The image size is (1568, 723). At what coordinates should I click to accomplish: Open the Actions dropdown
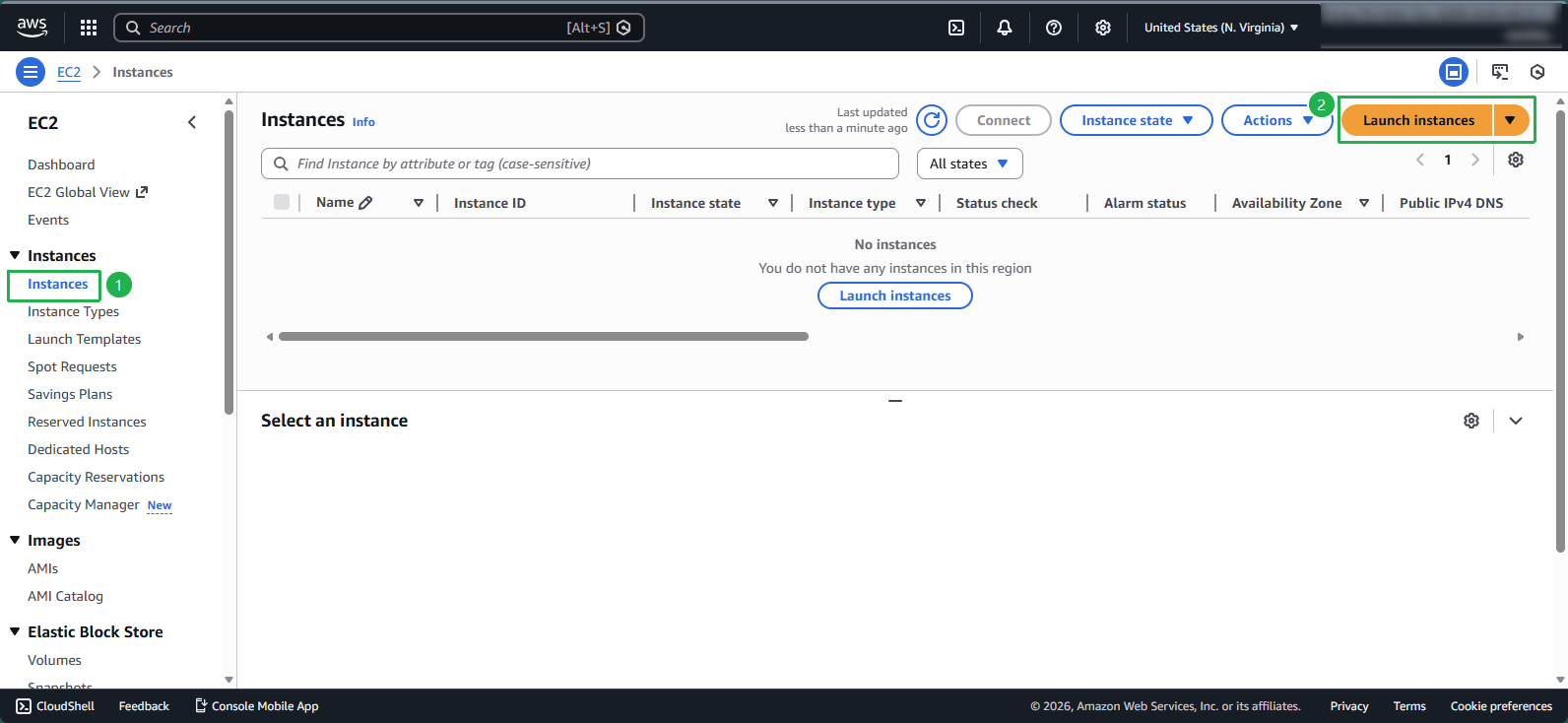pos(1277,120)
